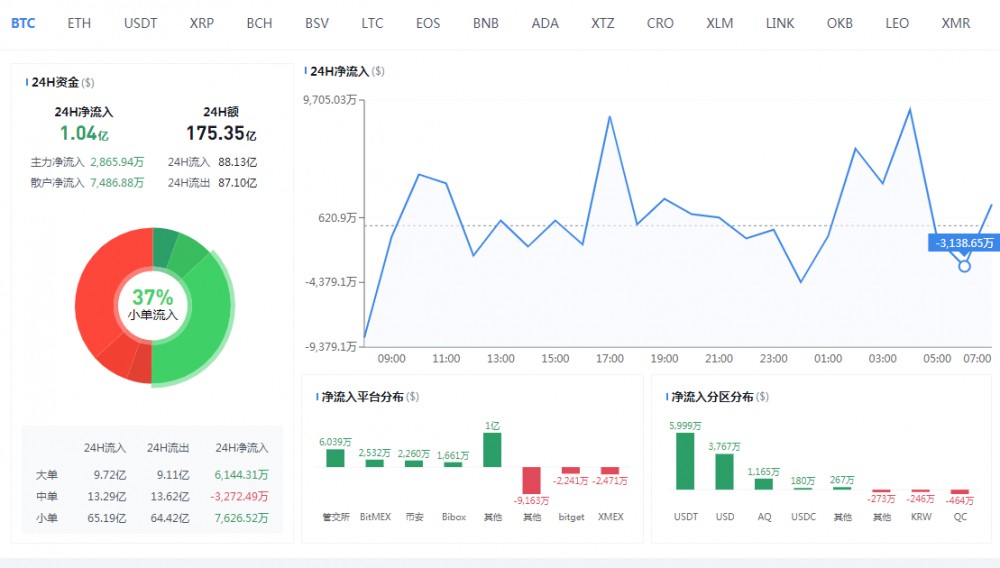Click the 17:00 x-axis time label
Image resolution: width=1000 pixels, height=568 pixels.
[x=610, y=359]
